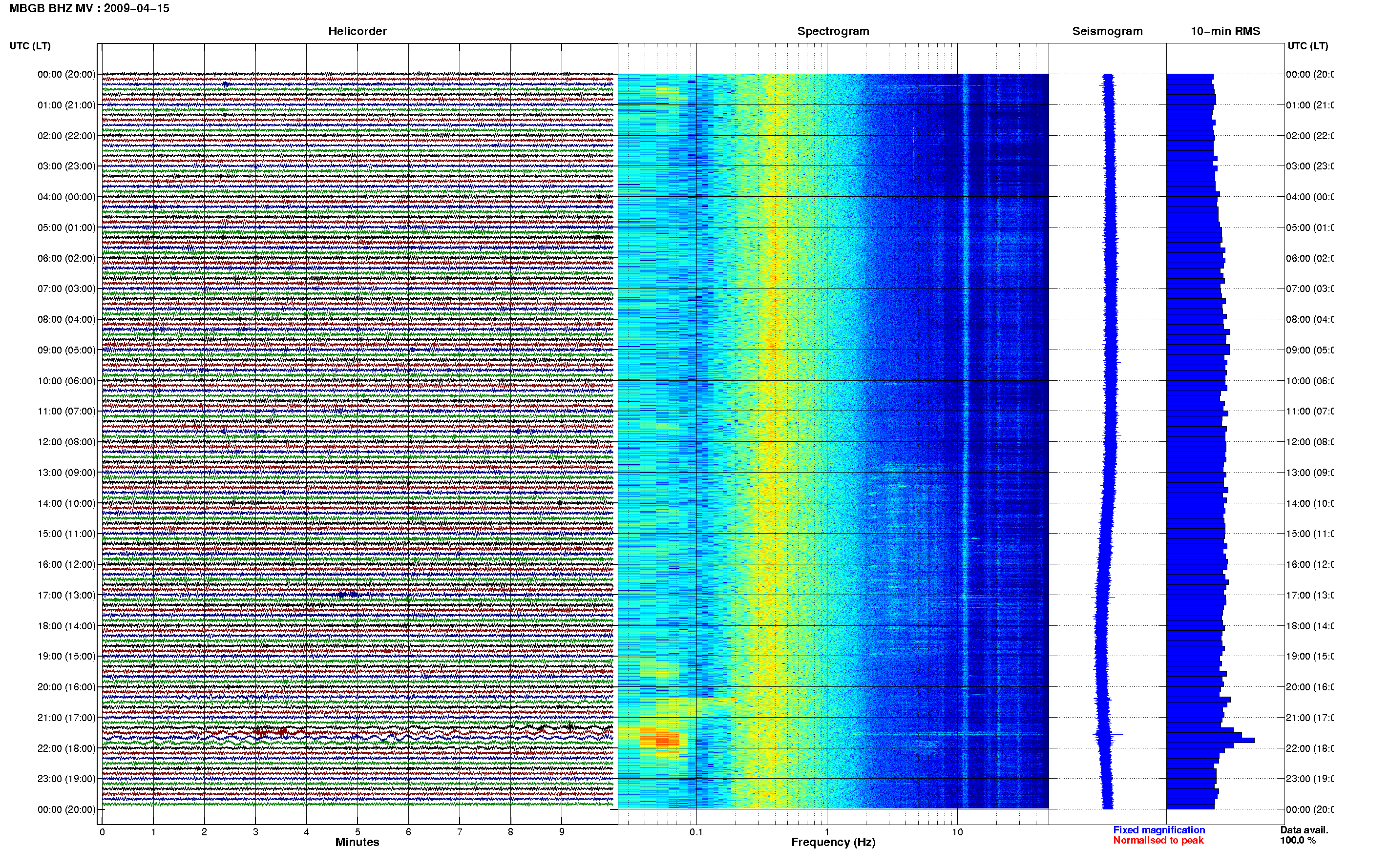Click the red 'Normalised to peak' legend text
This screenshot has width=1389, height=868.
1158,841
